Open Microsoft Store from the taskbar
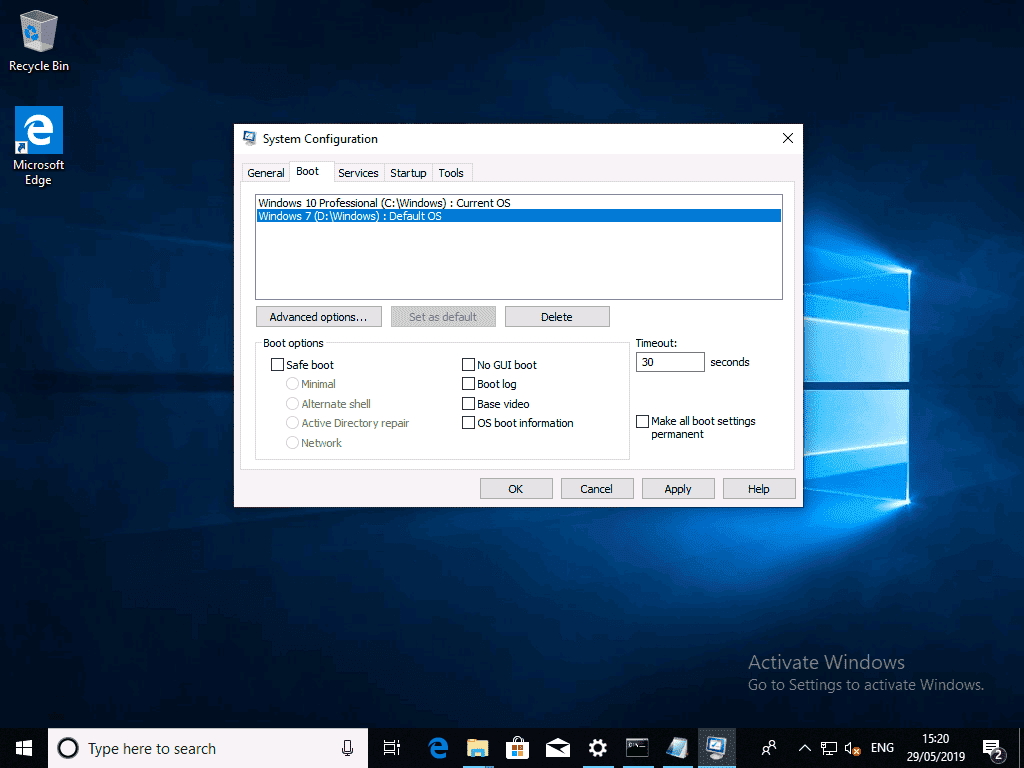The width and height of the screenshot is (1024, 768). coord(517,748)
